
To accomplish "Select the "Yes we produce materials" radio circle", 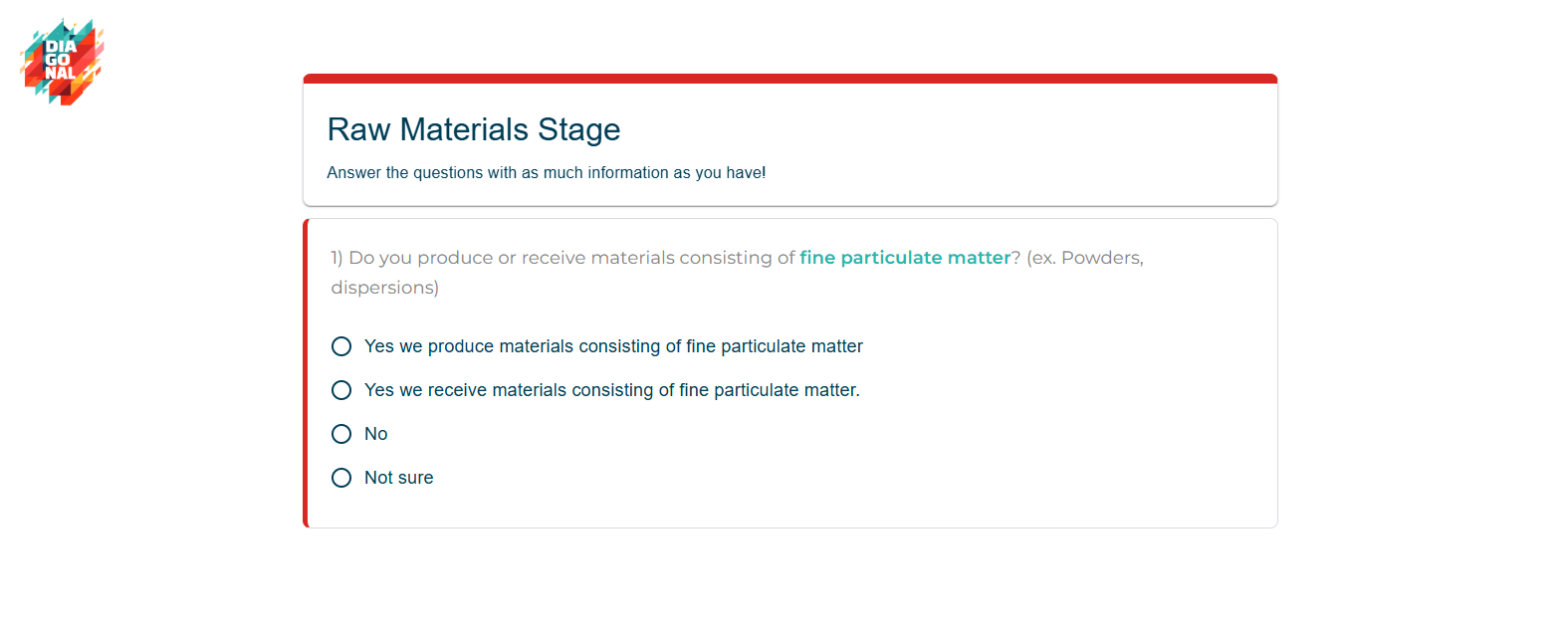I will pyautogui.click(x=341, y=346).
